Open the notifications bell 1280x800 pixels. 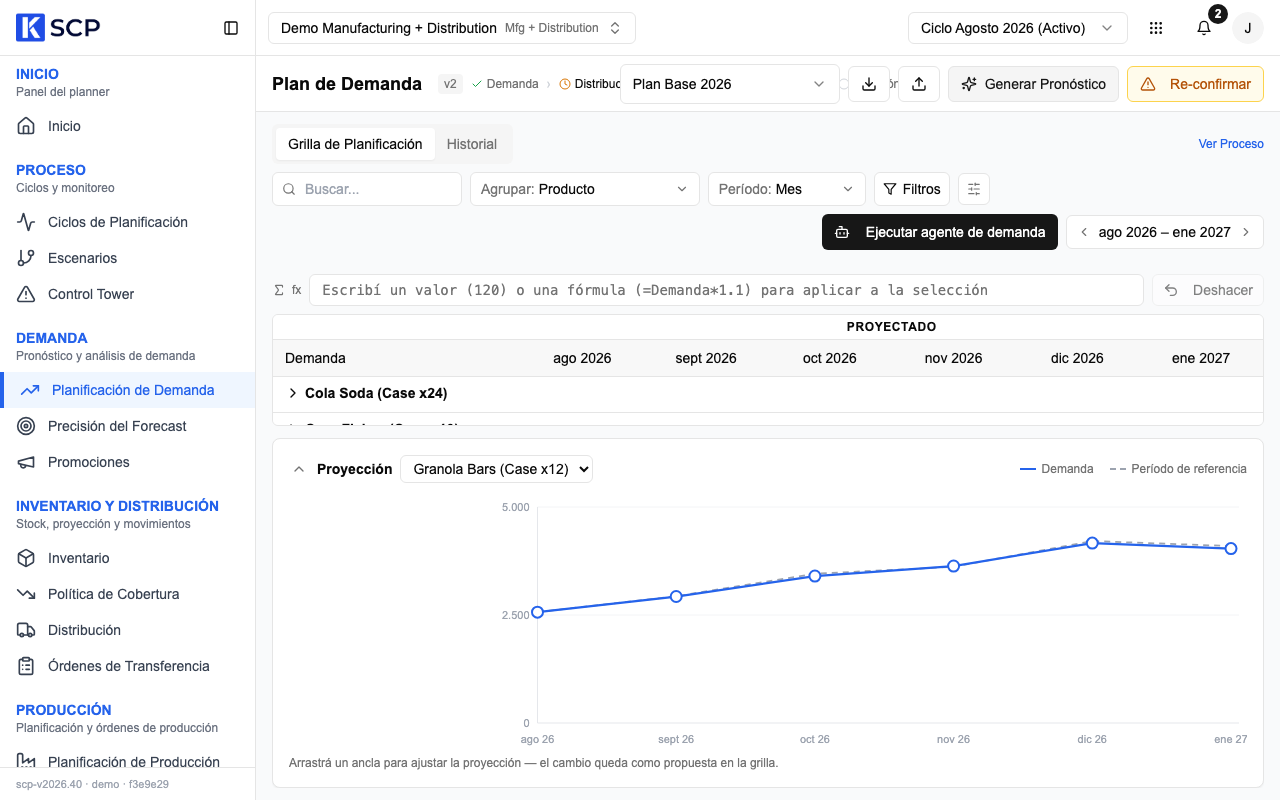1204,28
